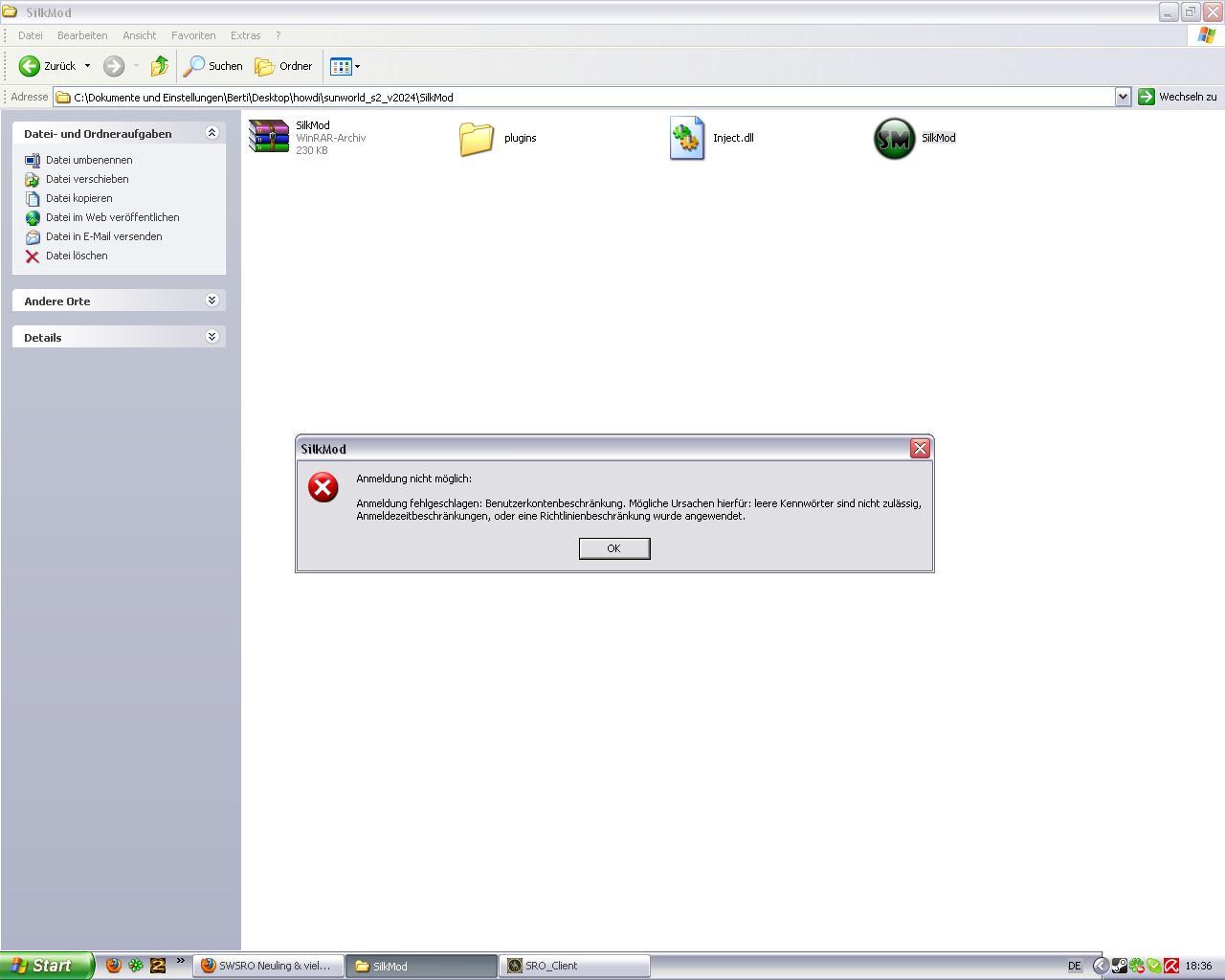Click the folder Up toolbar icon

160,66
